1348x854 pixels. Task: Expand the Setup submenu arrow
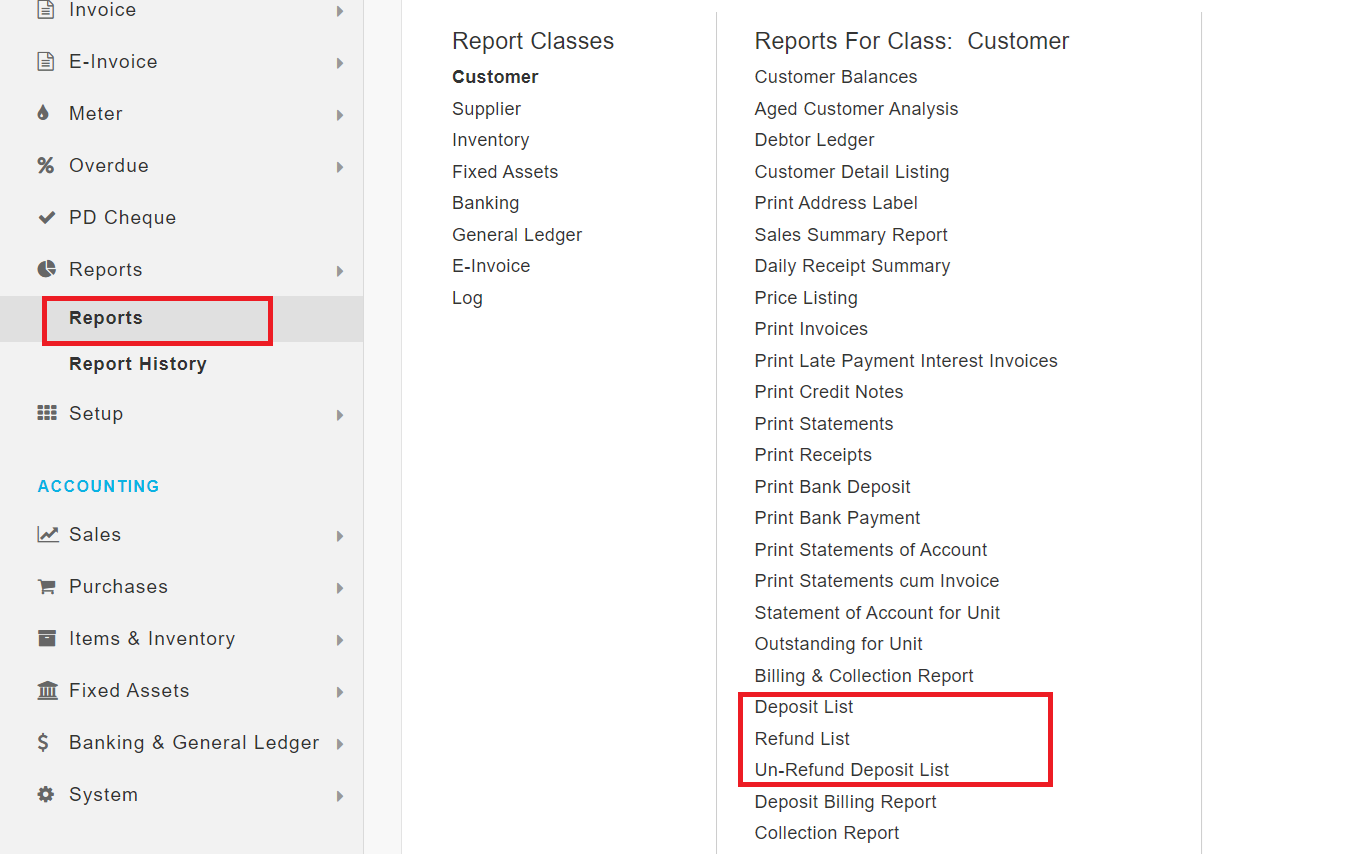[340, 415]
